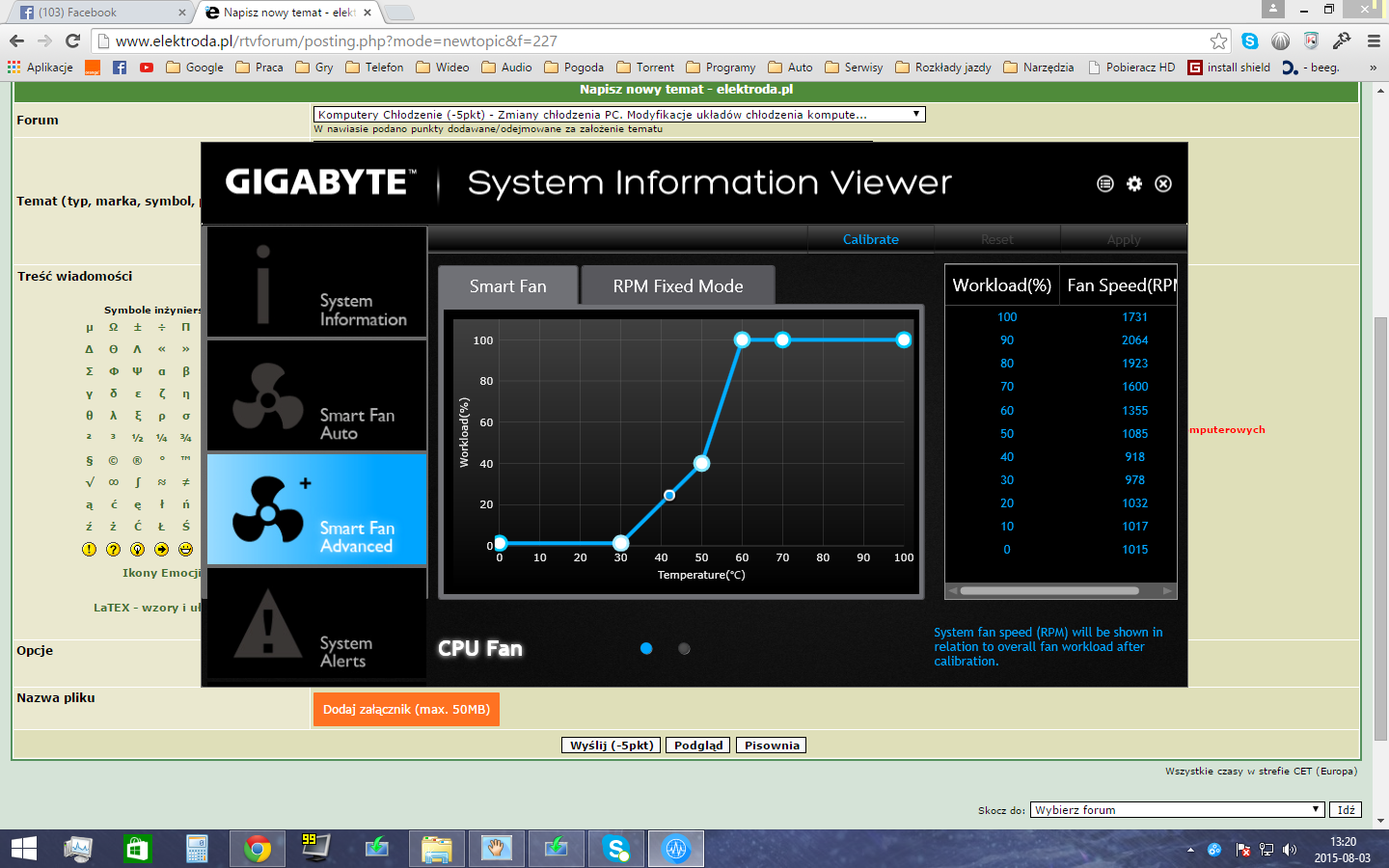Click the volume speaker tray icon
The image size is (1389, 868).
tap(1290, 850)
